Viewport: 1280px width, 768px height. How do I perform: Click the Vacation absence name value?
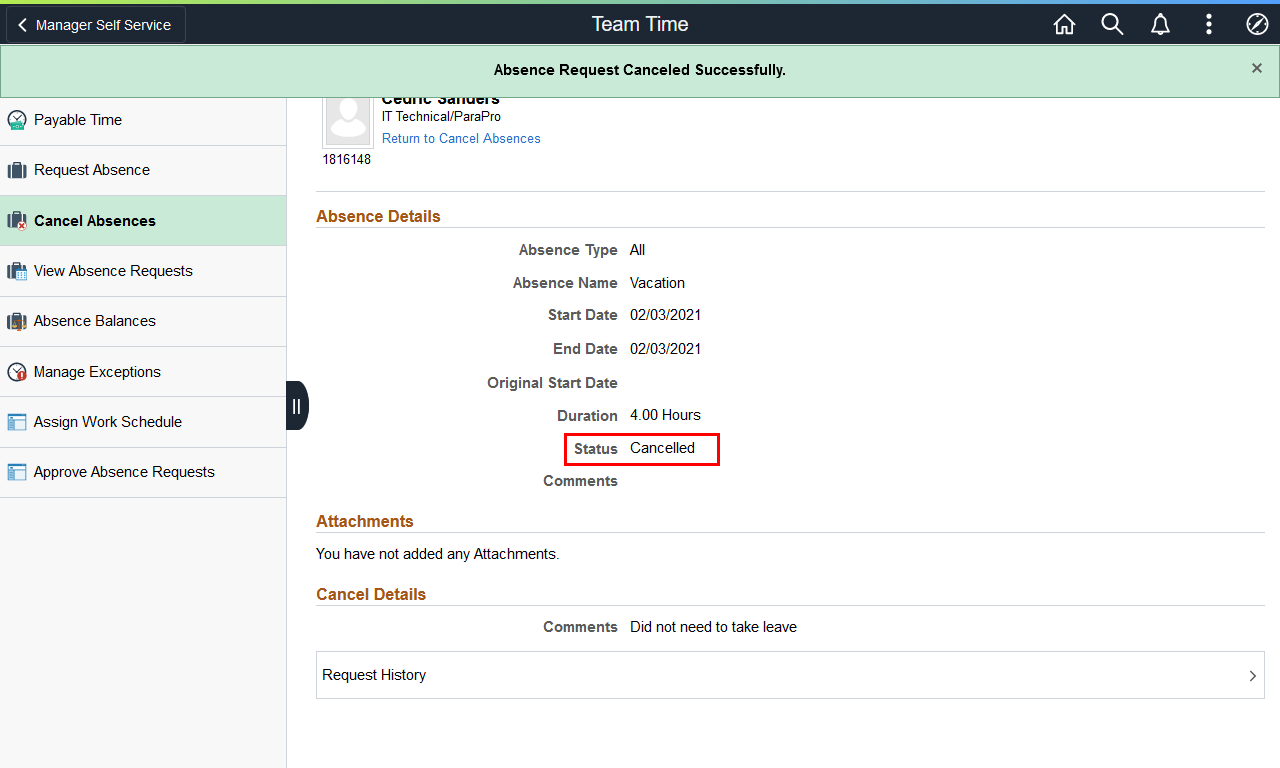pos(657,283)
